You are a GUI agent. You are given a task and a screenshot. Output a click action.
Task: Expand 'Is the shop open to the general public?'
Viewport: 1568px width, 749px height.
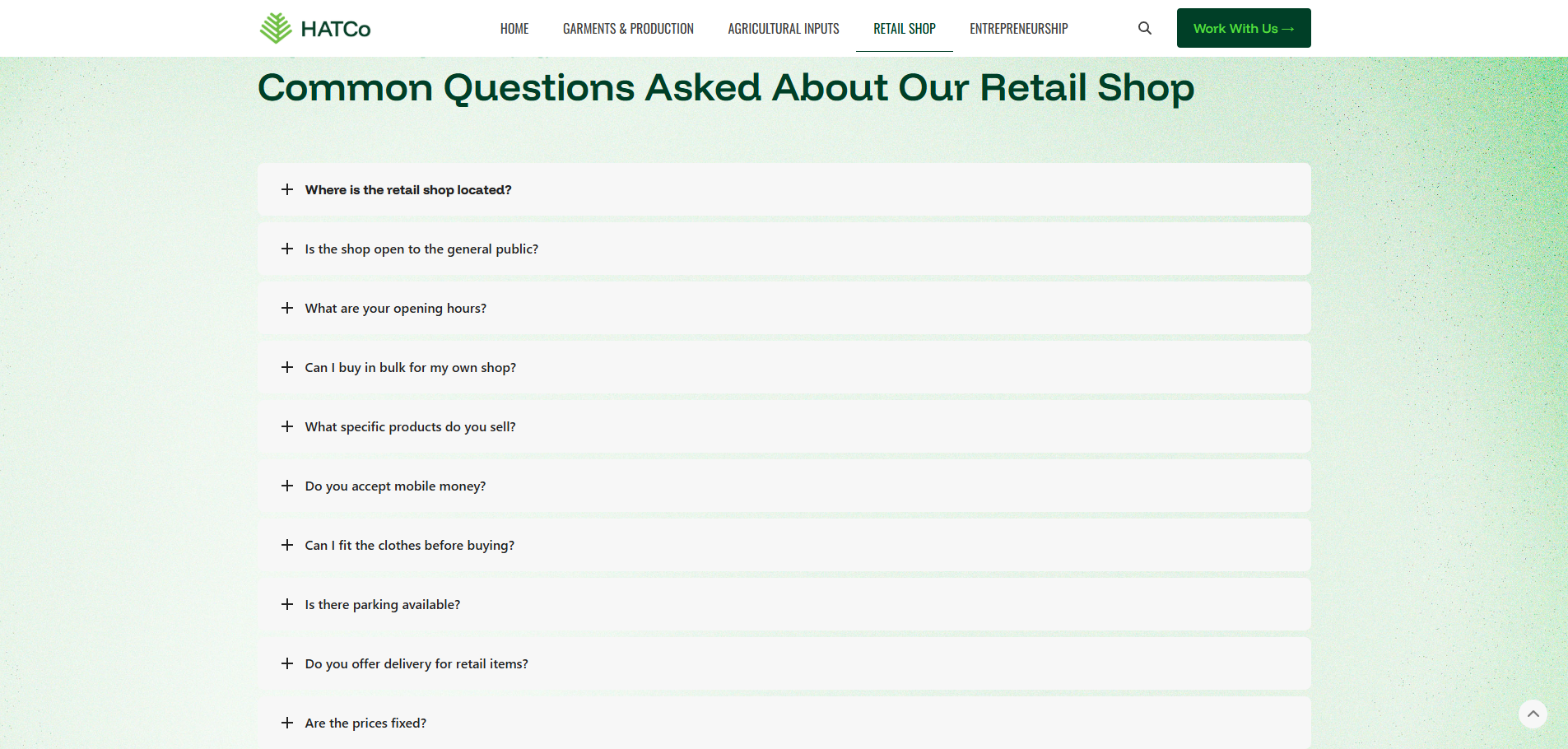tap(421, 249)
